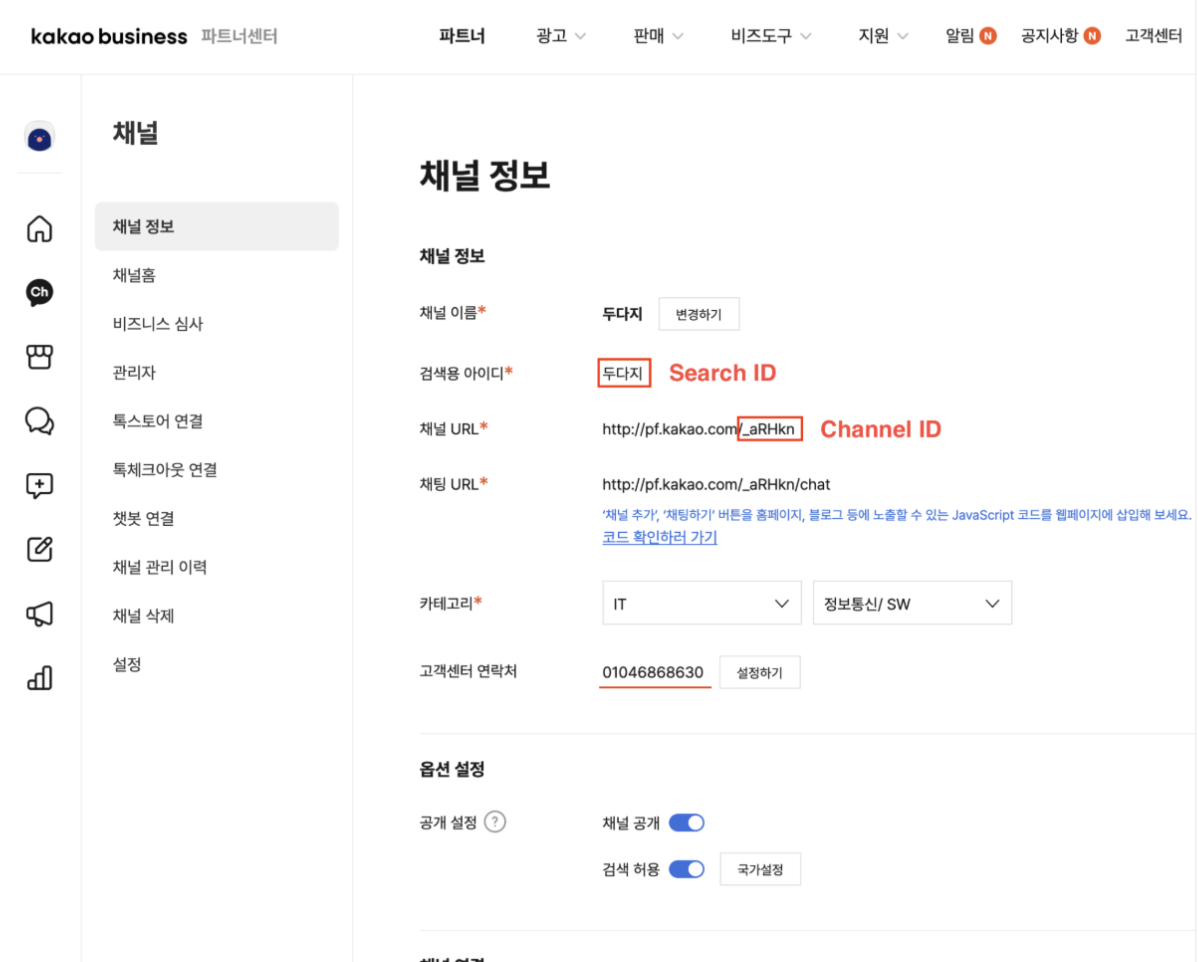Select 톡스토어 연결 in the side menu

tap(157, 421)
